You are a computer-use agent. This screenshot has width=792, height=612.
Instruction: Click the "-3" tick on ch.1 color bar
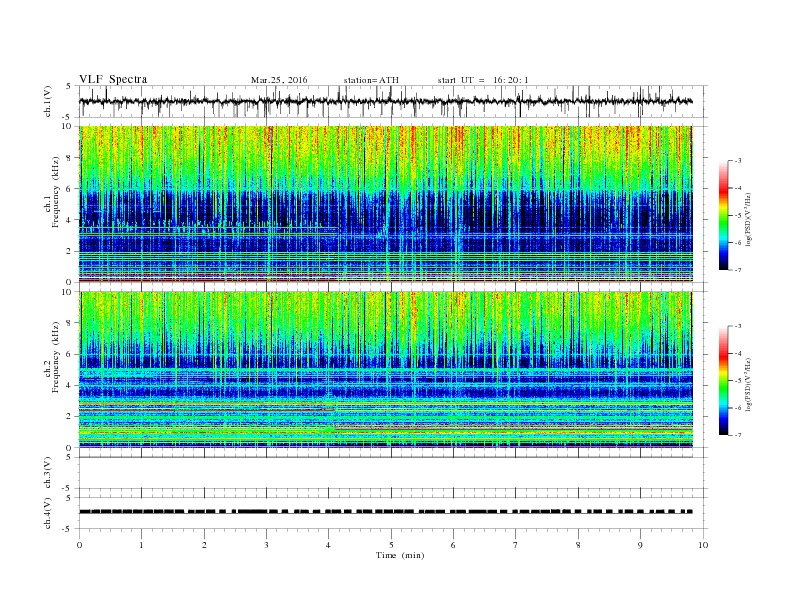(x=738, y=161)
